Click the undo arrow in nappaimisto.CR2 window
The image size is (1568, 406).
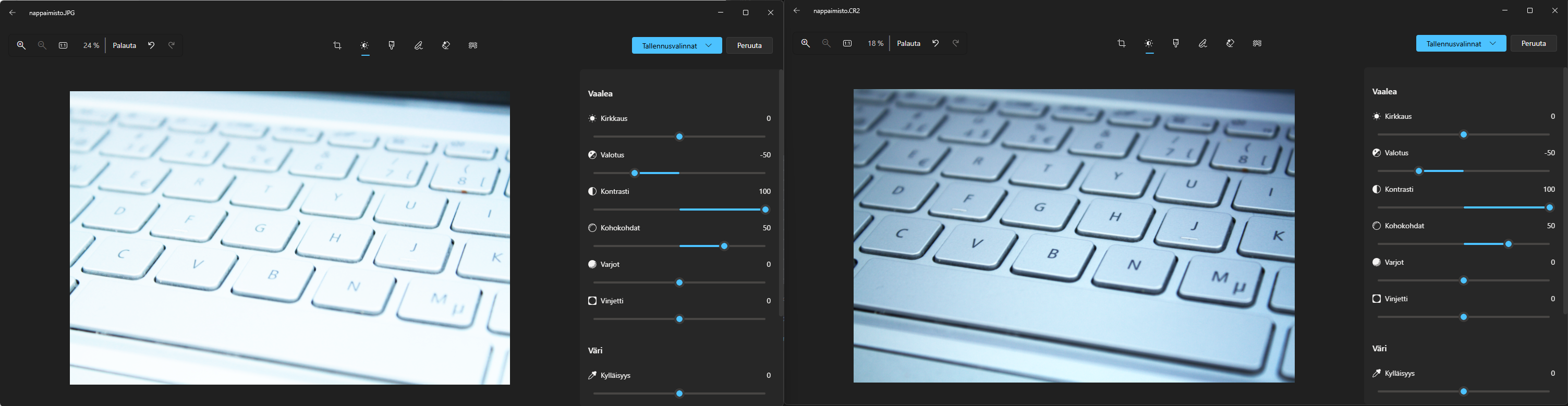tap(935, 44)
